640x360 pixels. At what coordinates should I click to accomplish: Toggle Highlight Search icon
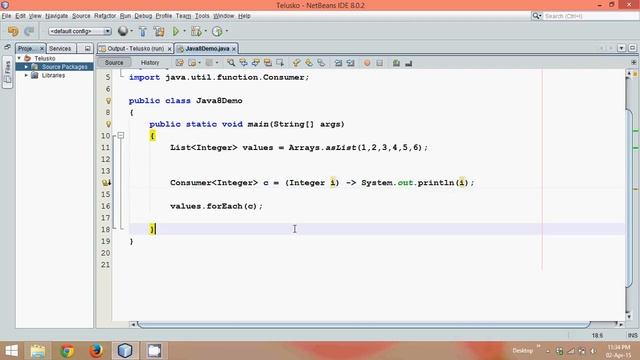[x=268, y=63]
